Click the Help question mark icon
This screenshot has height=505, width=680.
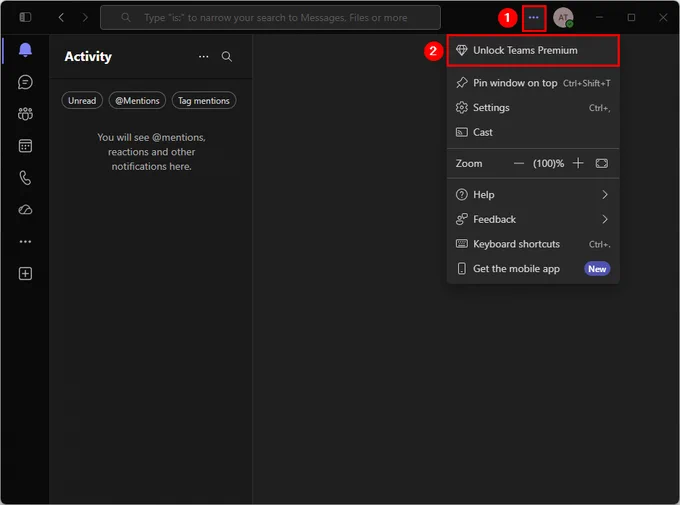461,194
